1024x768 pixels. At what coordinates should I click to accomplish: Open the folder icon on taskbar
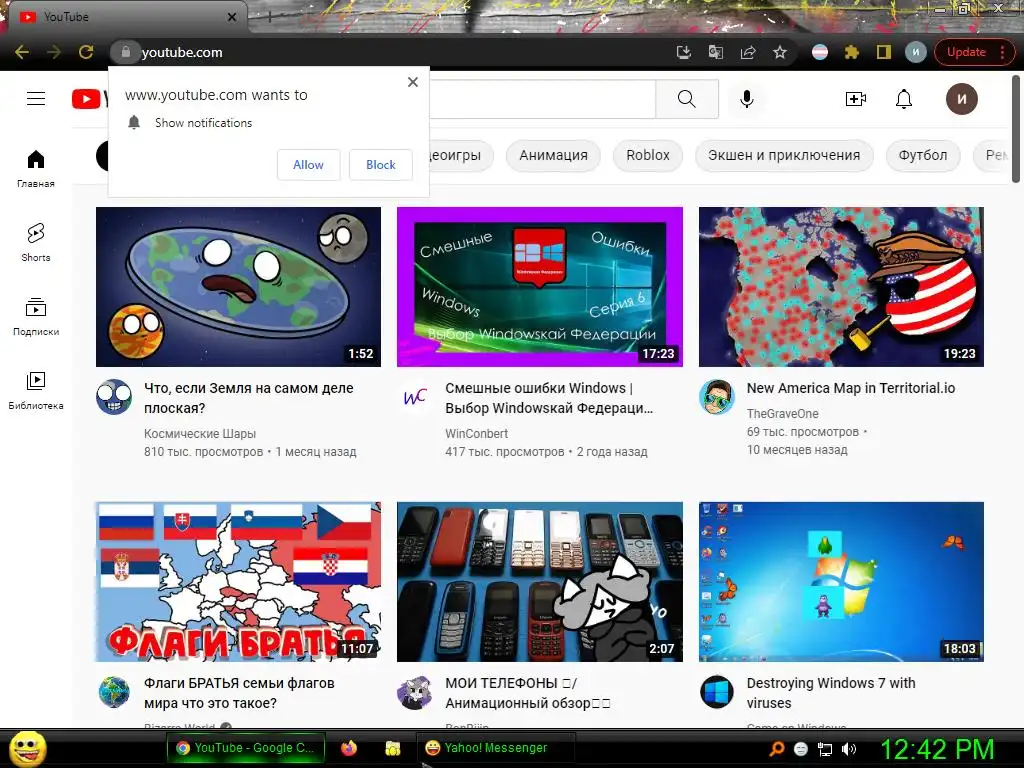[x=392, y=748]
